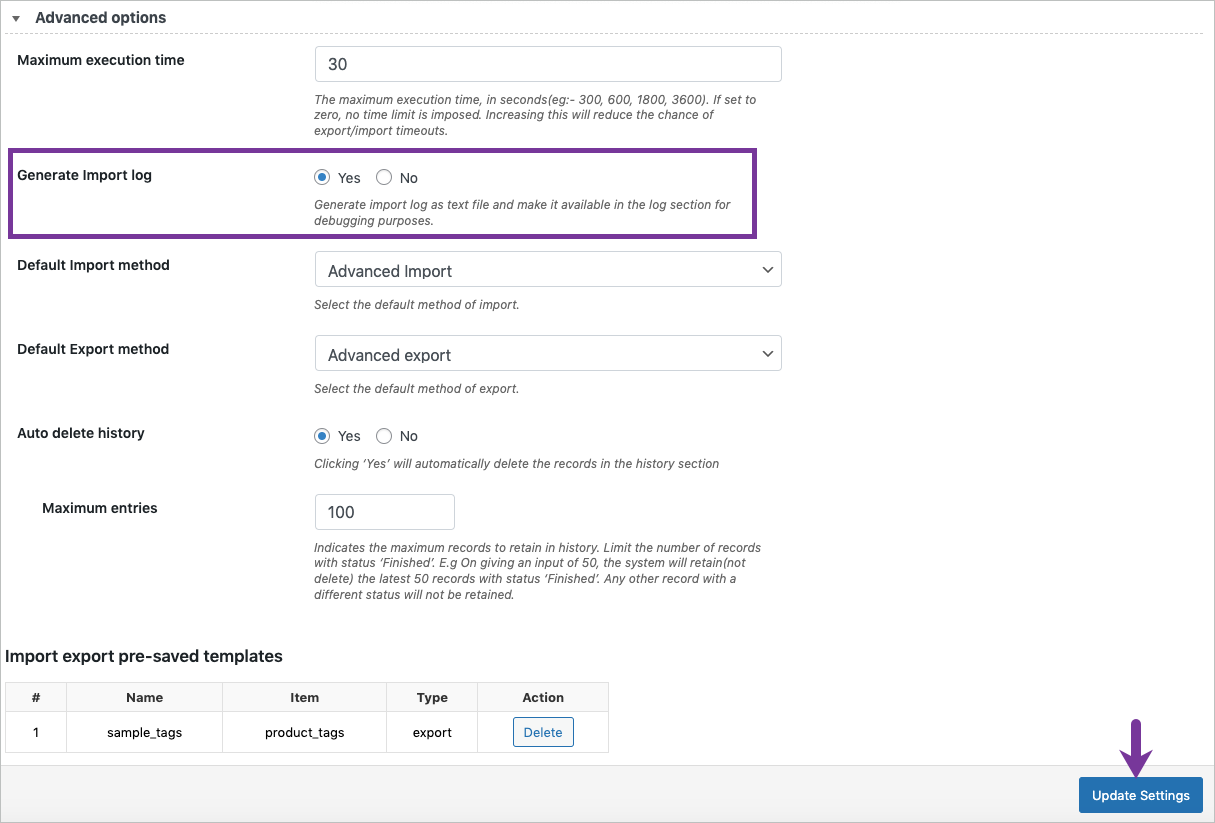Disable Auto delete history
This screenshot has height=823, width=1215.
(383, 435)
